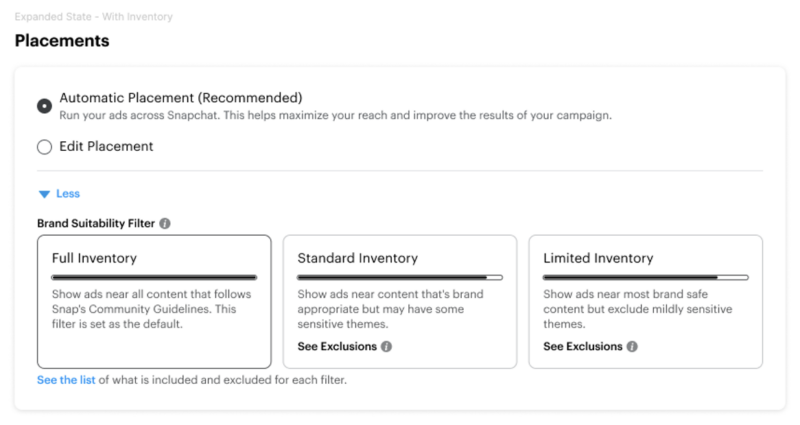Image resolution: width=800 pixels, height=425 pixels.
Task: Click the info icon beside Limited Inventory's See Exclusions
Action: [632, 346]
